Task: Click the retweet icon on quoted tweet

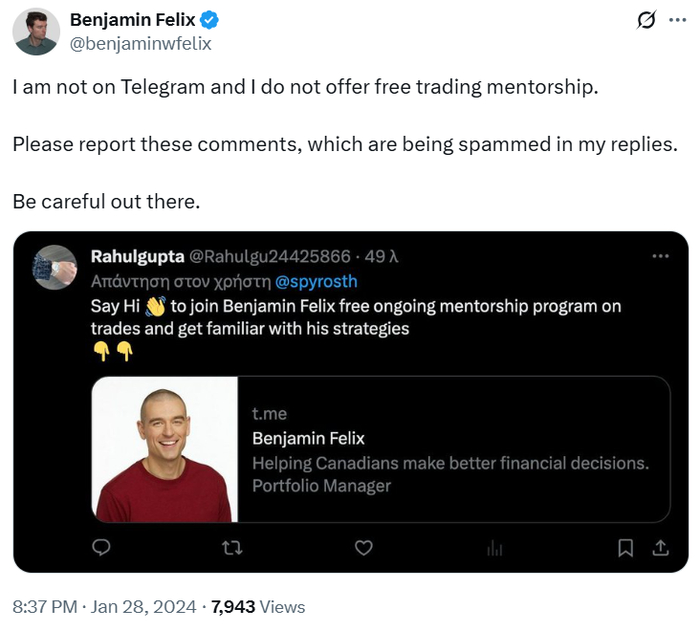Action: click(232, 547)
